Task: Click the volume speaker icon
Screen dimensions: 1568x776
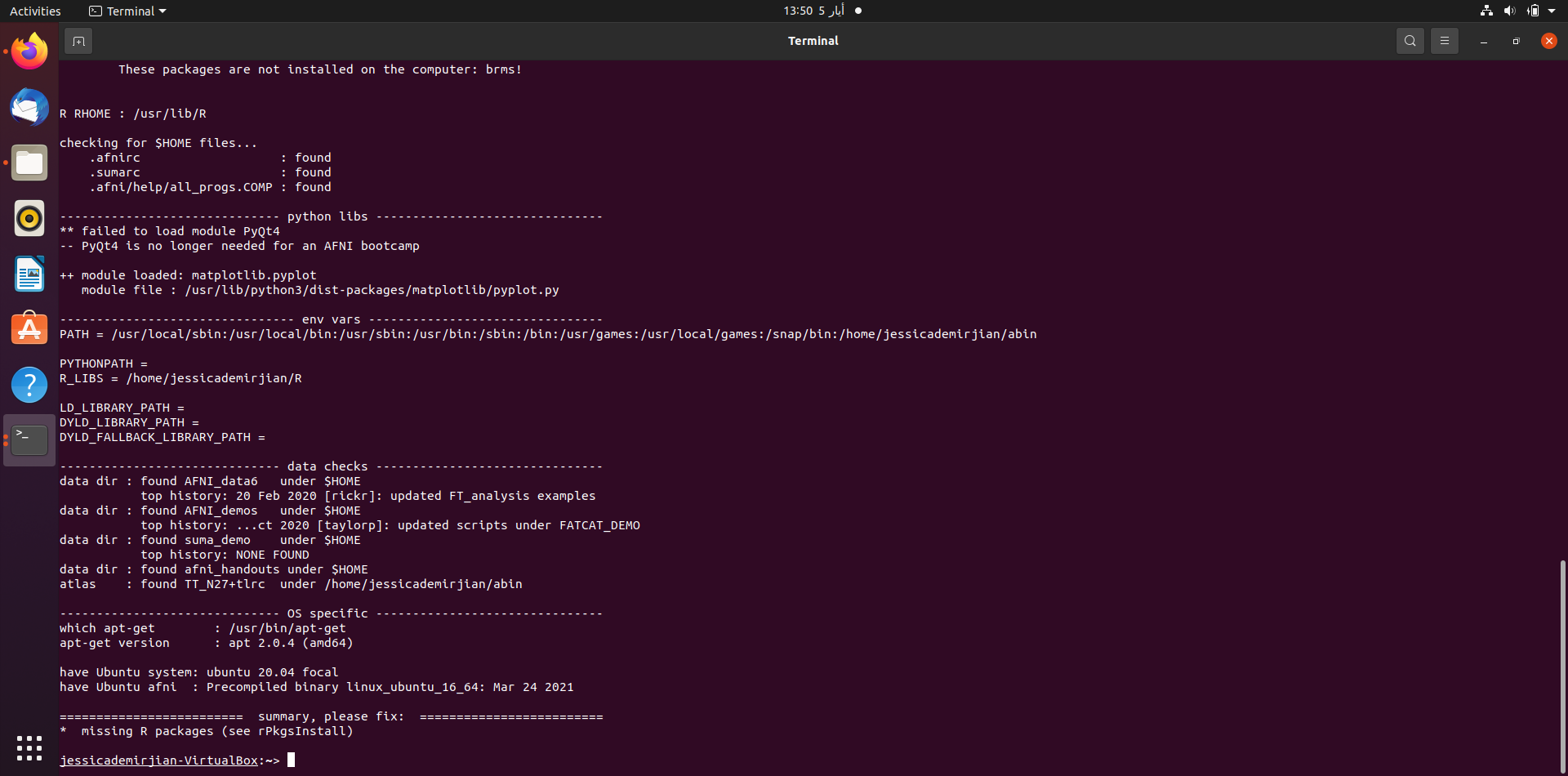Action: [1509, 11]
